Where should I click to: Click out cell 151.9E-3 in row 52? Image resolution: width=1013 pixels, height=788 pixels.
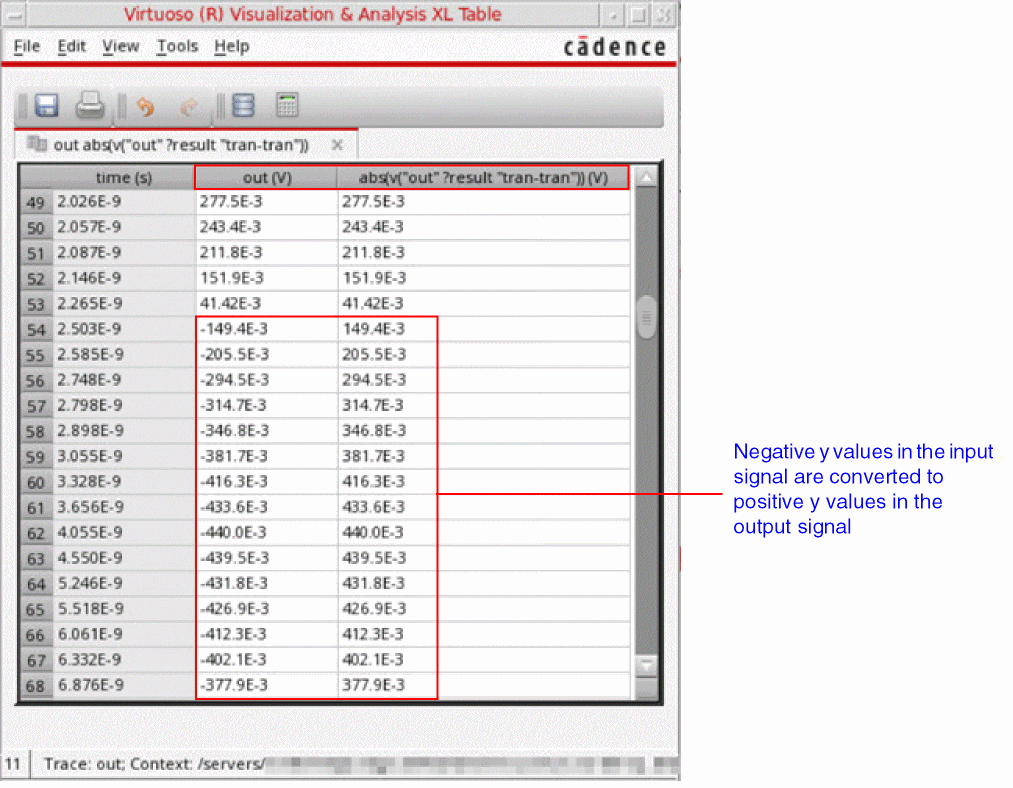[266, 278]
